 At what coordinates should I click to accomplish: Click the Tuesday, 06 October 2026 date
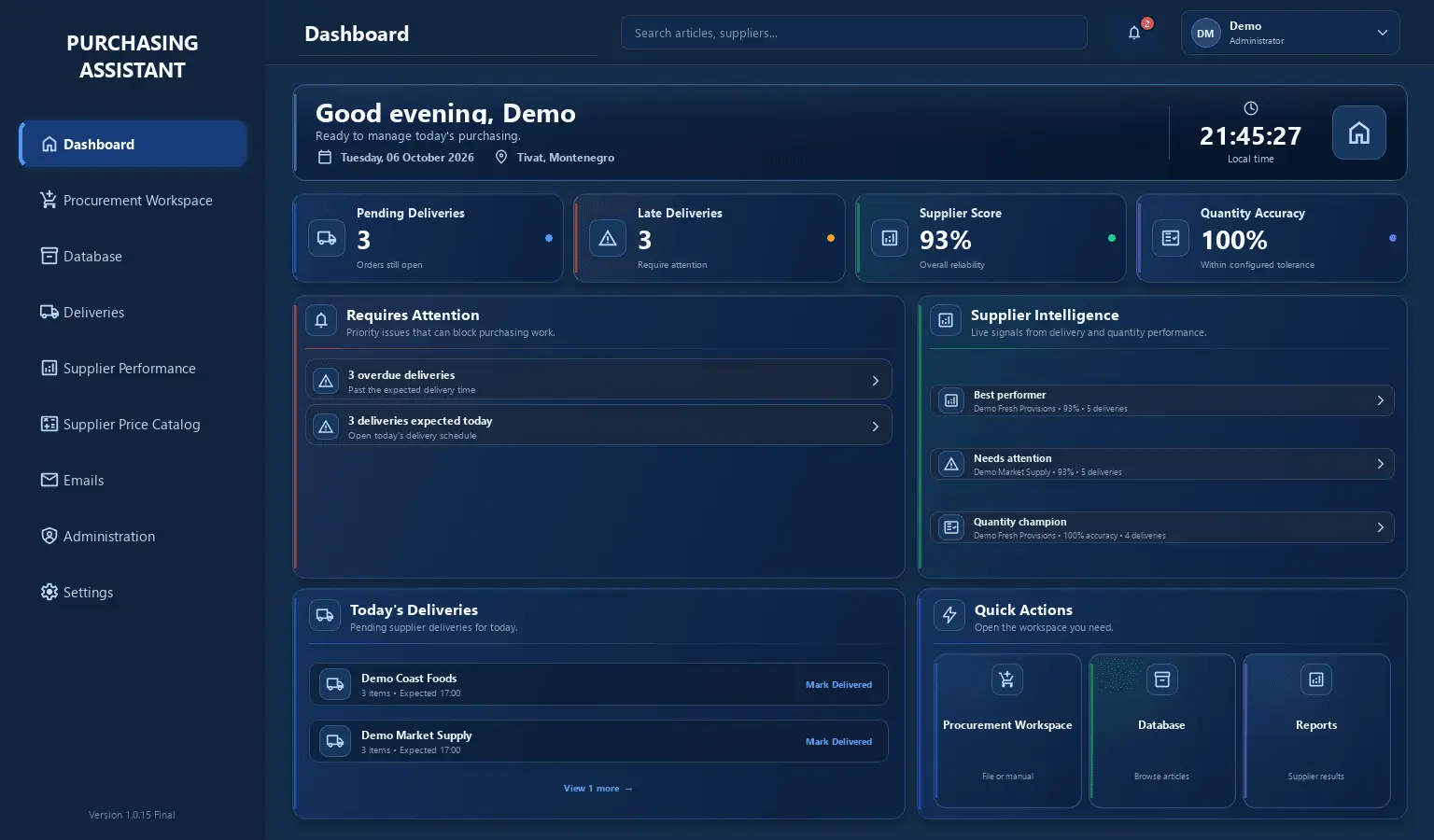point(407,158)
